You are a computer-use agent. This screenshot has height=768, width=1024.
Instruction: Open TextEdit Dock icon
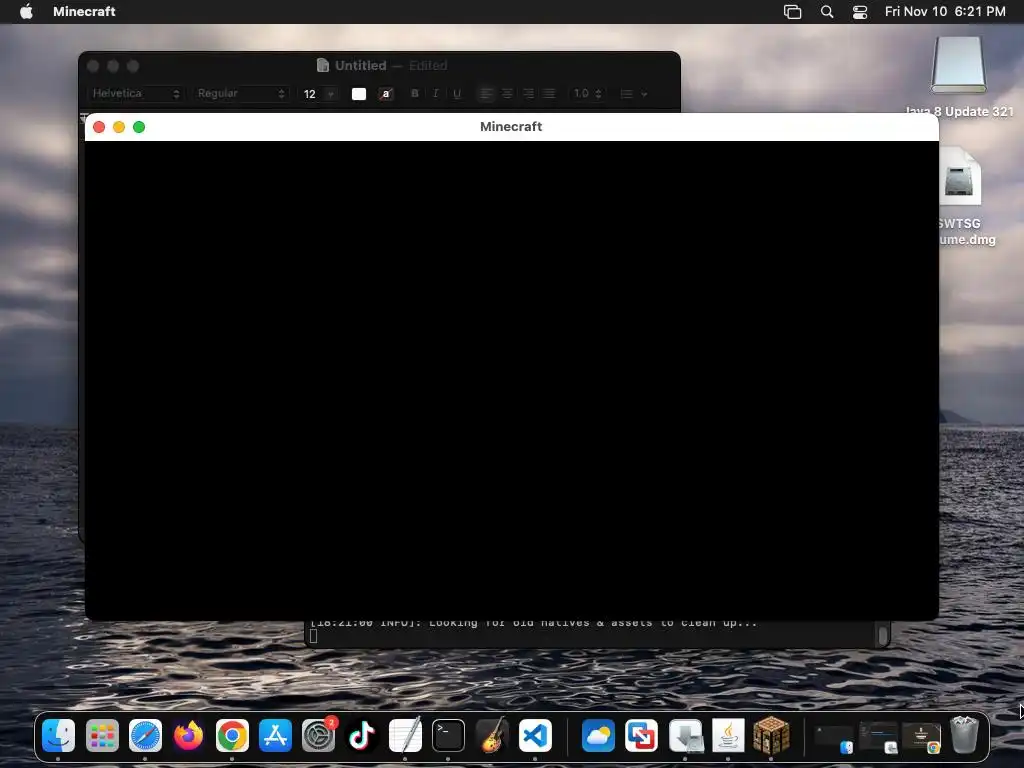[405, 735]
